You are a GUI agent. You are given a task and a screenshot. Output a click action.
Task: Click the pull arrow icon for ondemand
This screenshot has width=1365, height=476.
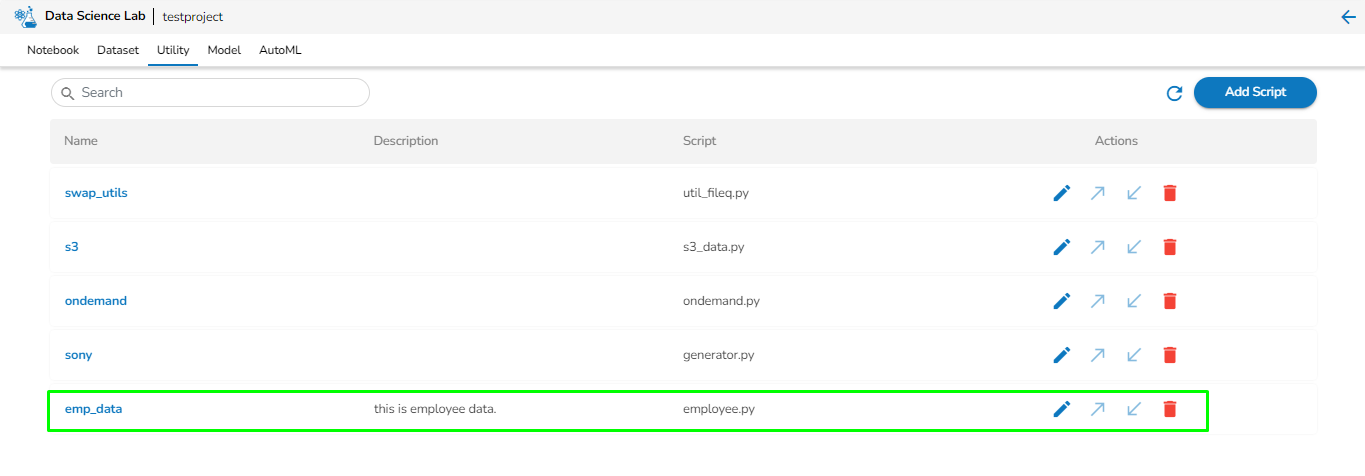point(1134,301)
